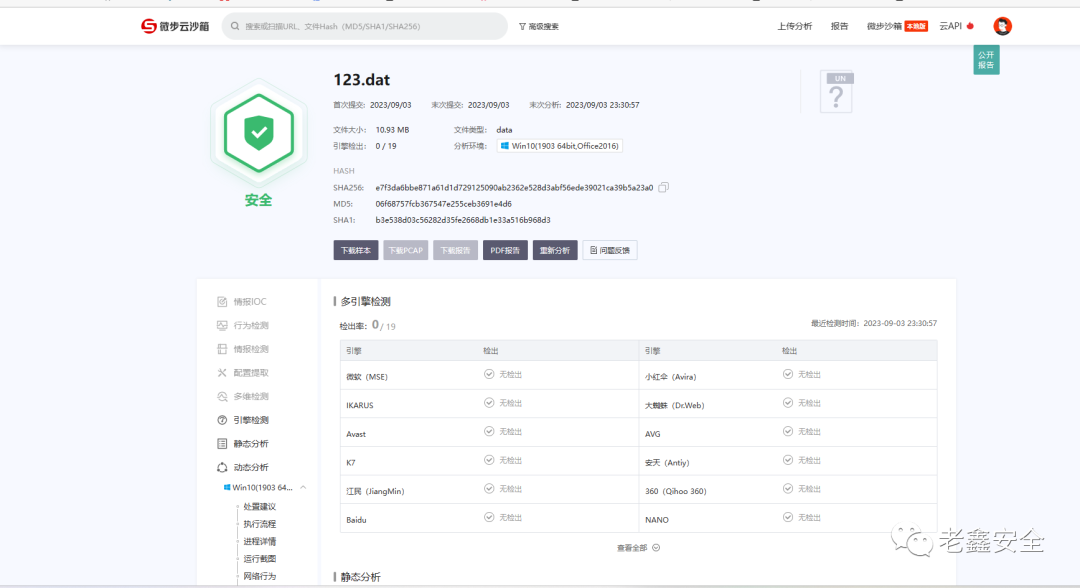Open 上传分析 in top navigation
Image resolution: width=1080 pixels, height=588 pixels.
pyautogui.click(x=795, y=26)
